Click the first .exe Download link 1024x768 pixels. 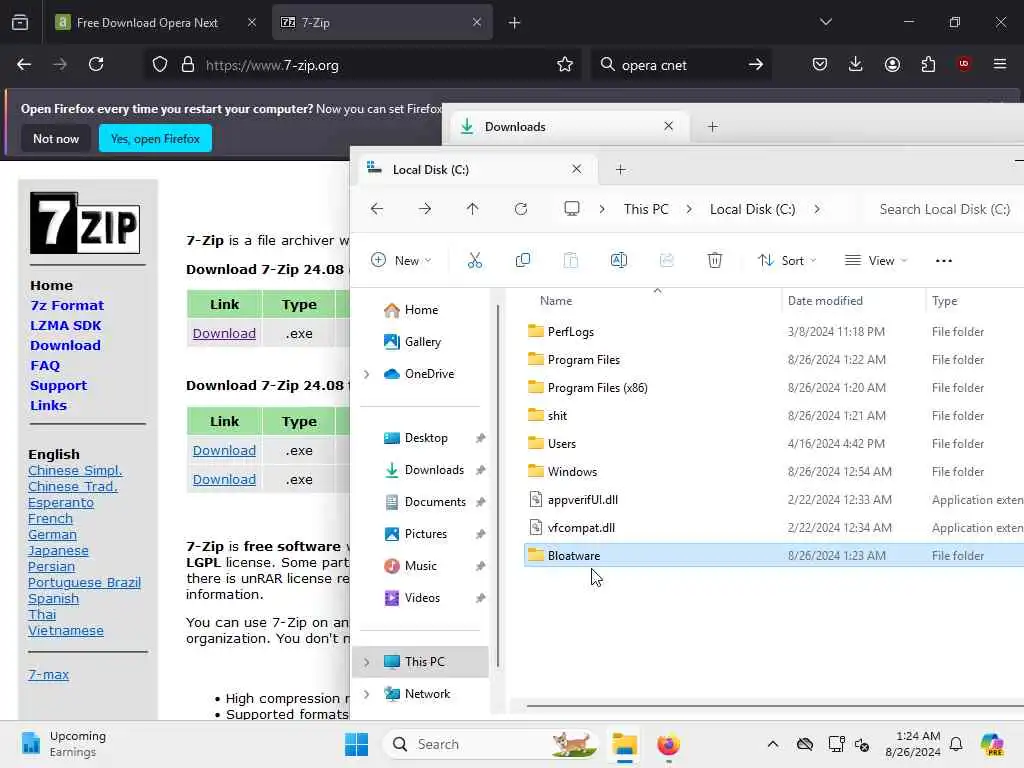224,334
